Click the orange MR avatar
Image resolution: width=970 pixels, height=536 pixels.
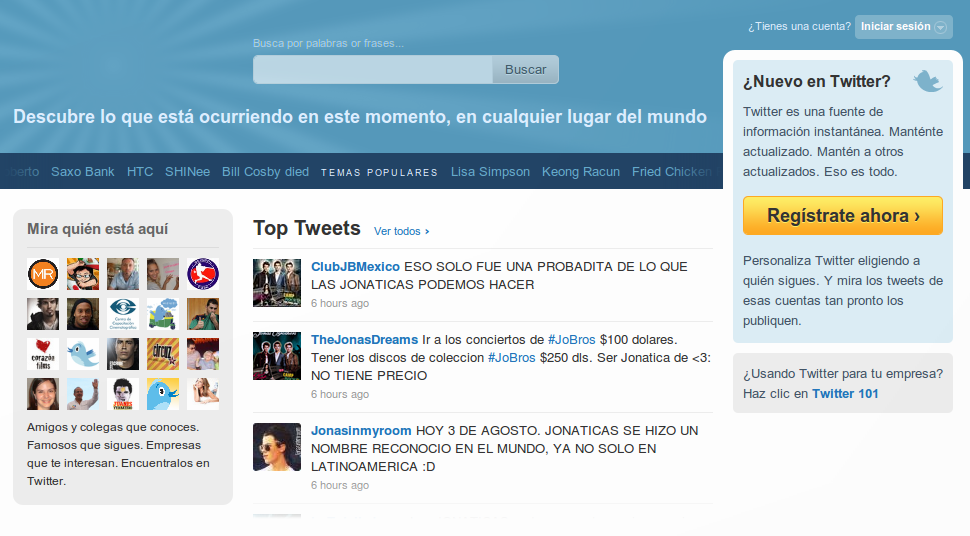43,274
